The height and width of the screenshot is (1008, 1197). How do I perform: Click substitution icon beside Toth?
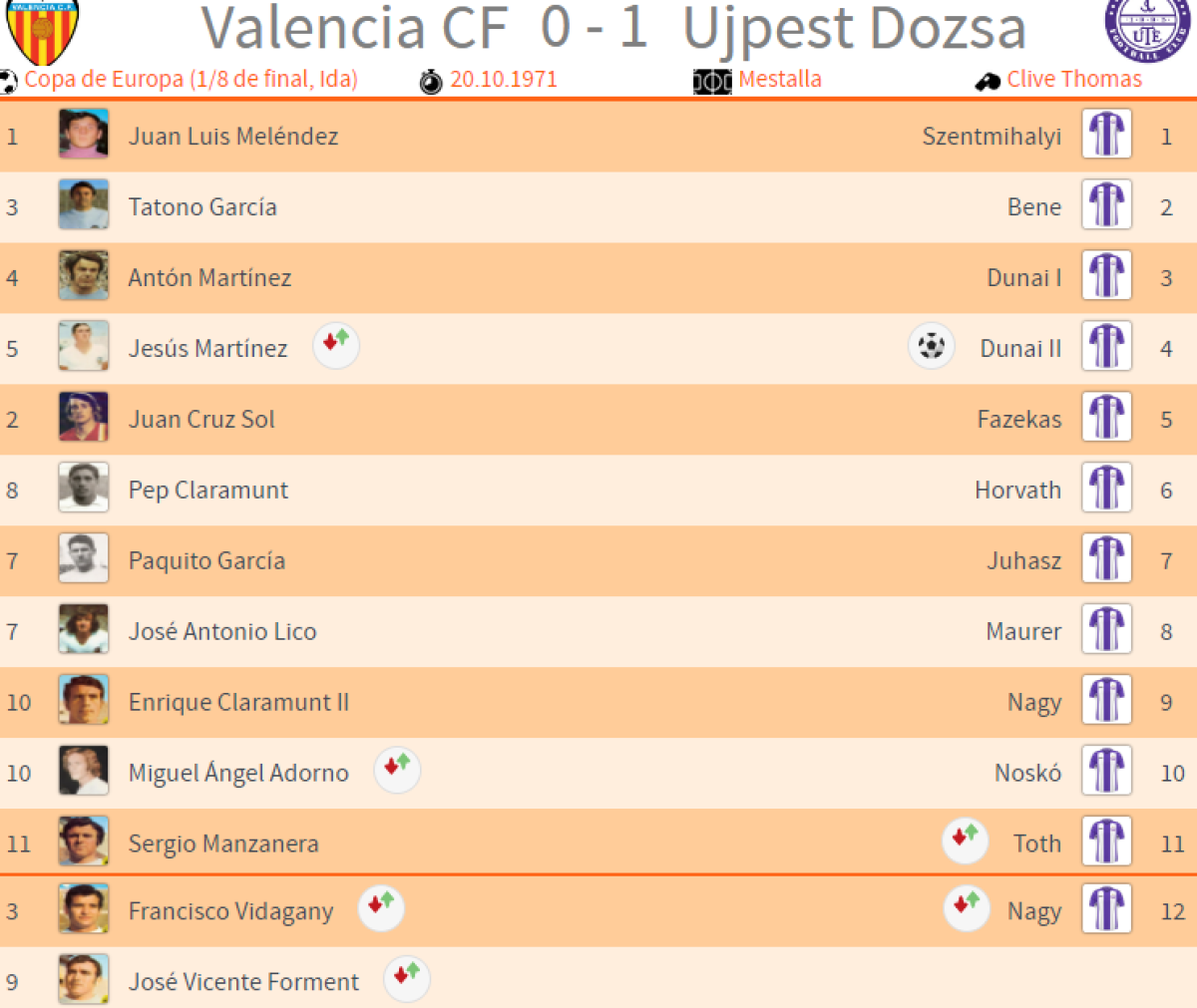point(965,840)
